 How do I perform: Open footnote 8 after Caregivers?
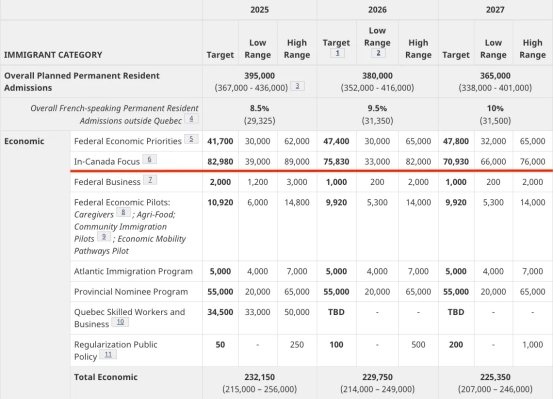coord(123,212)
